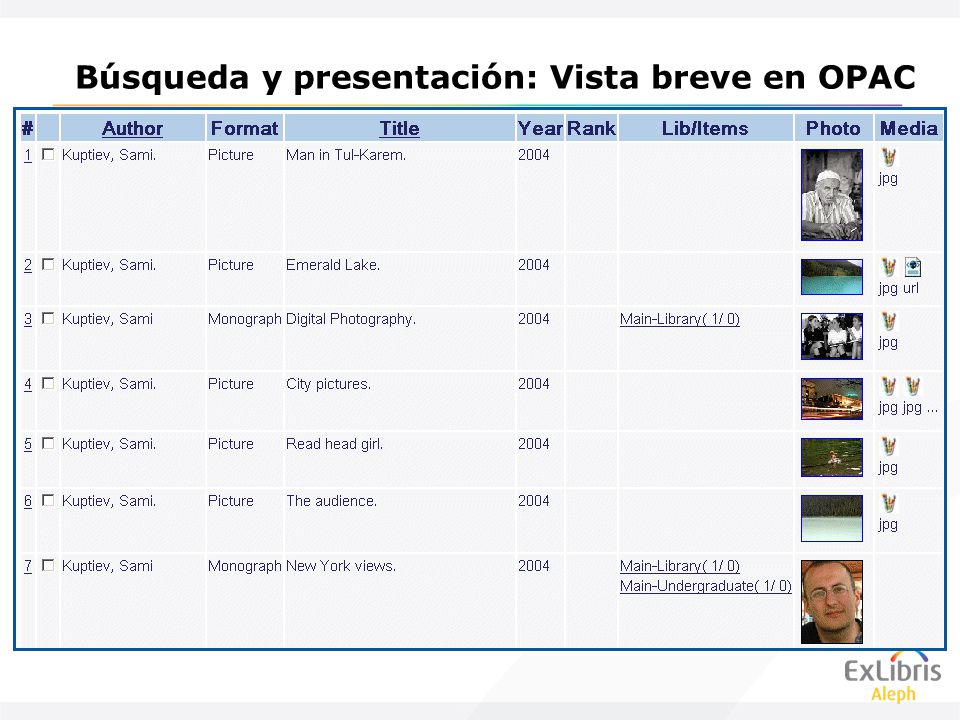Open first jpg icon in City pictures row
This screenshot has height=720, width=960.
coord(888,386)
